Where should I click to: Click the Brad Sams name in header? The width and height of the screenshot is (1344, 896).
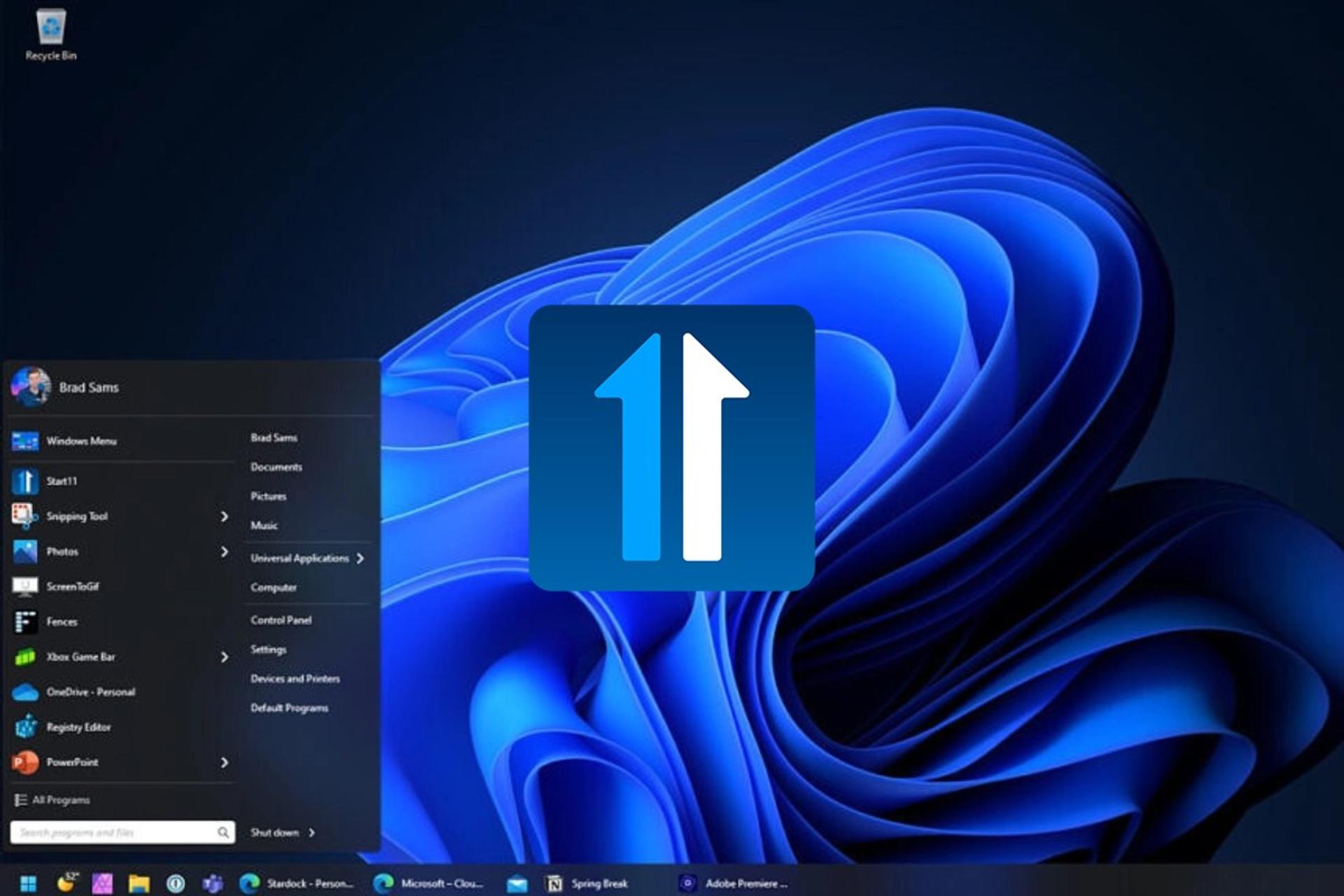(89, 388)
